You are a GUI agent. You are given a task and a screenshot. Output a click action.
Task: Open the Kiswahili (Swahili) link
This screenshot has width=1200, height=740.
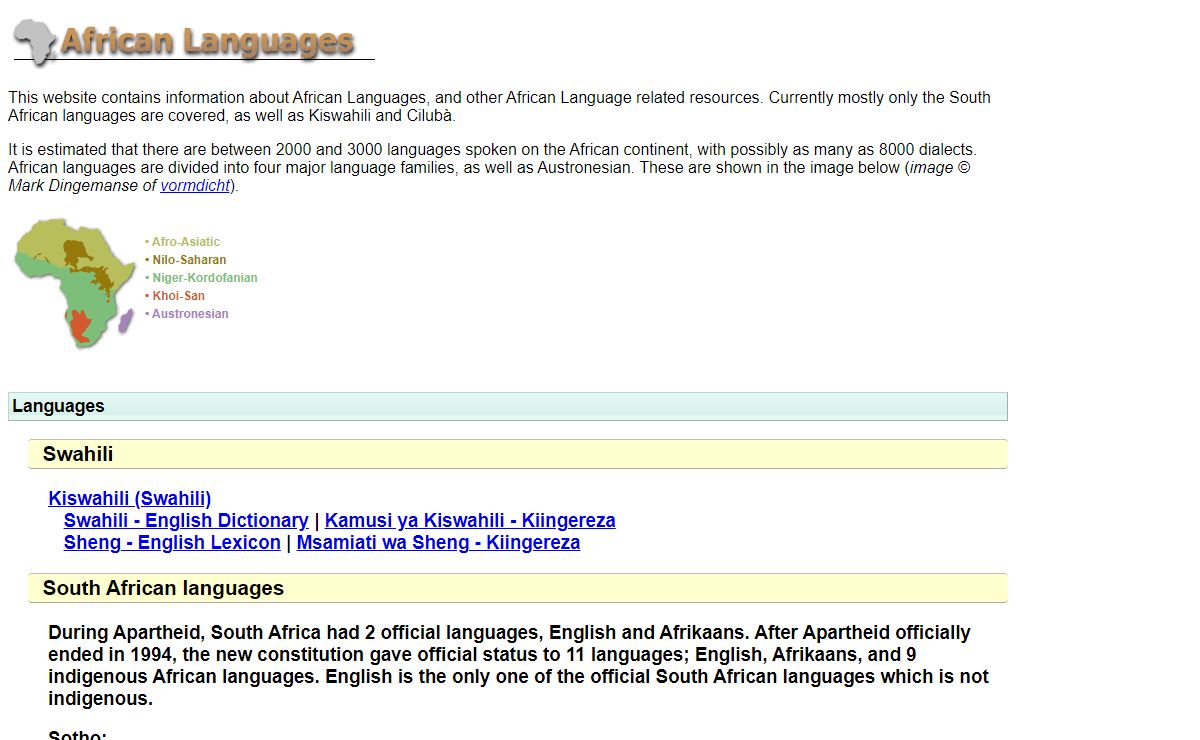tap(130, 498)
